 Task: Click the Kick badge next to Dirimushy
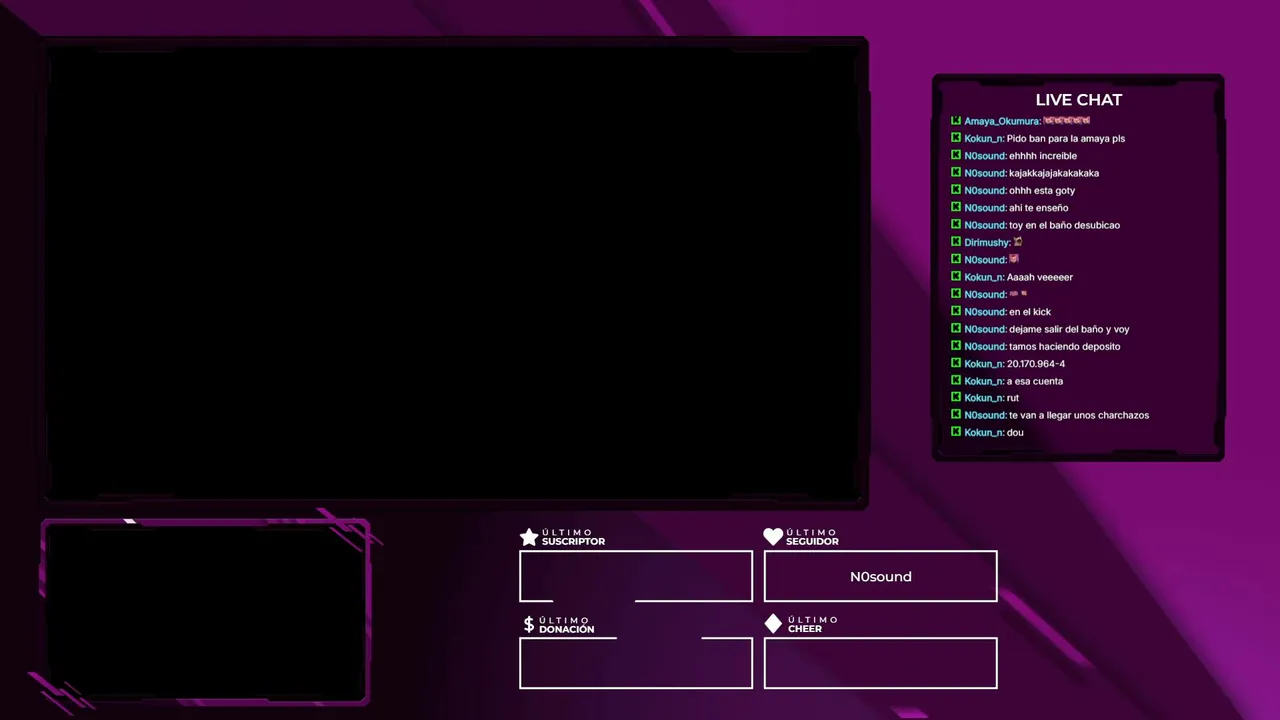click(956, 242)
